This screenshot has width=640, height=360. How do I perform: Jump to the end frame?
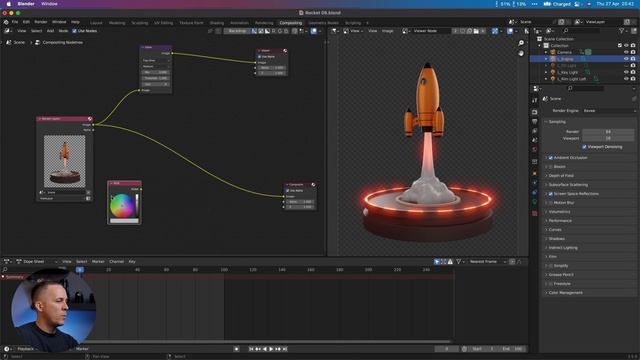285,349
